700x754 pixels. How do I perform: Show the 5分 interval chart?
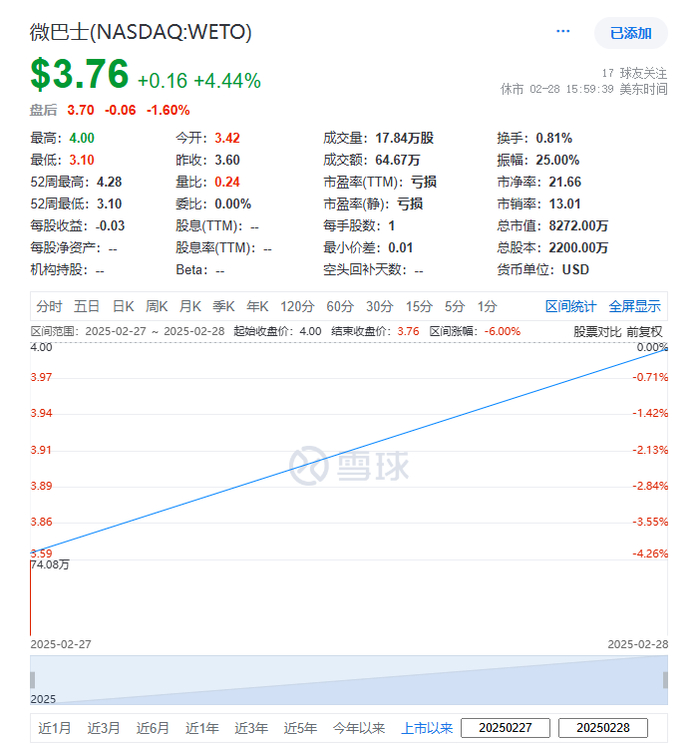pos(454,306)
